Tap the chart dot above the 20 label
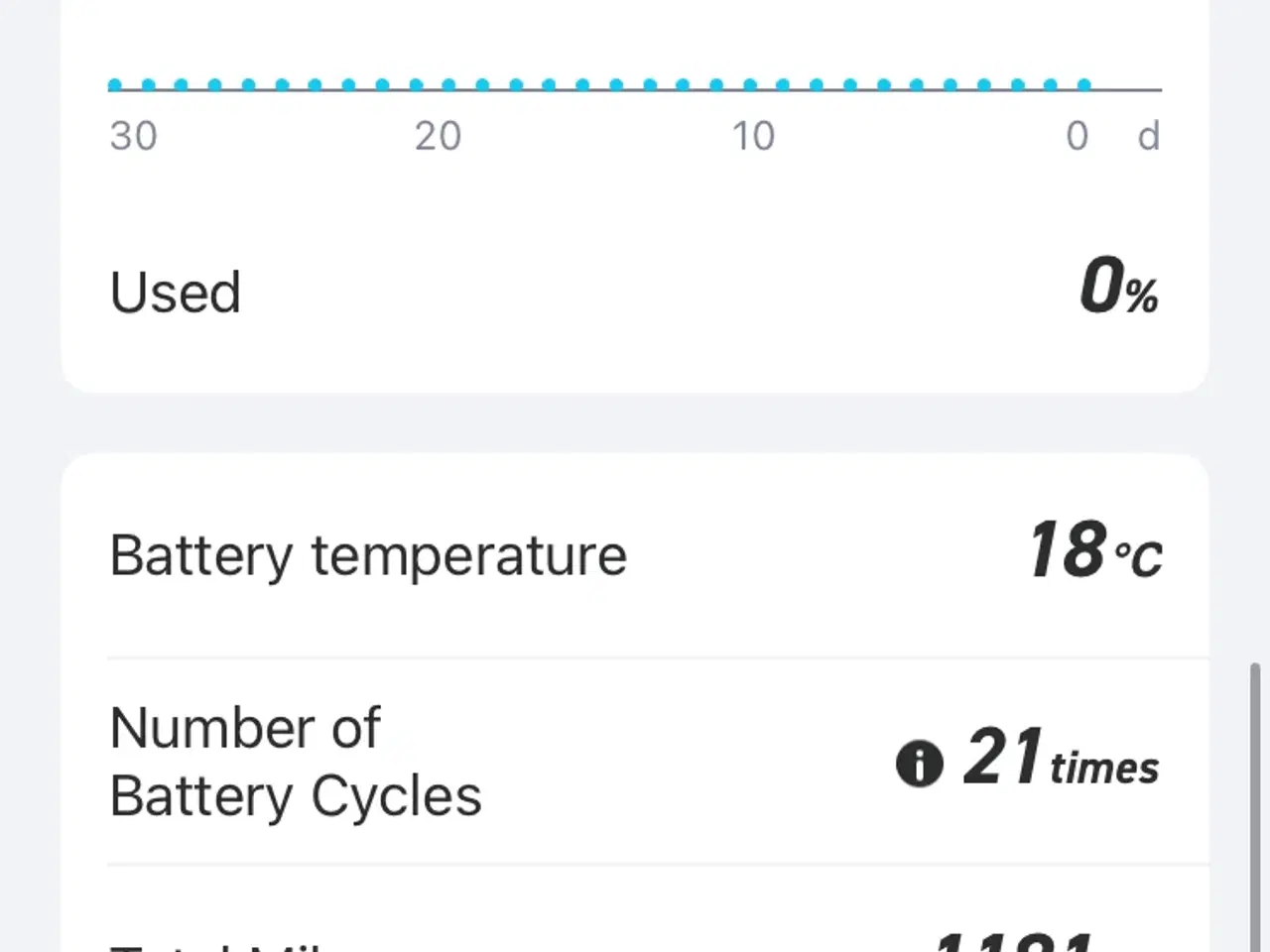 (449, 85)
